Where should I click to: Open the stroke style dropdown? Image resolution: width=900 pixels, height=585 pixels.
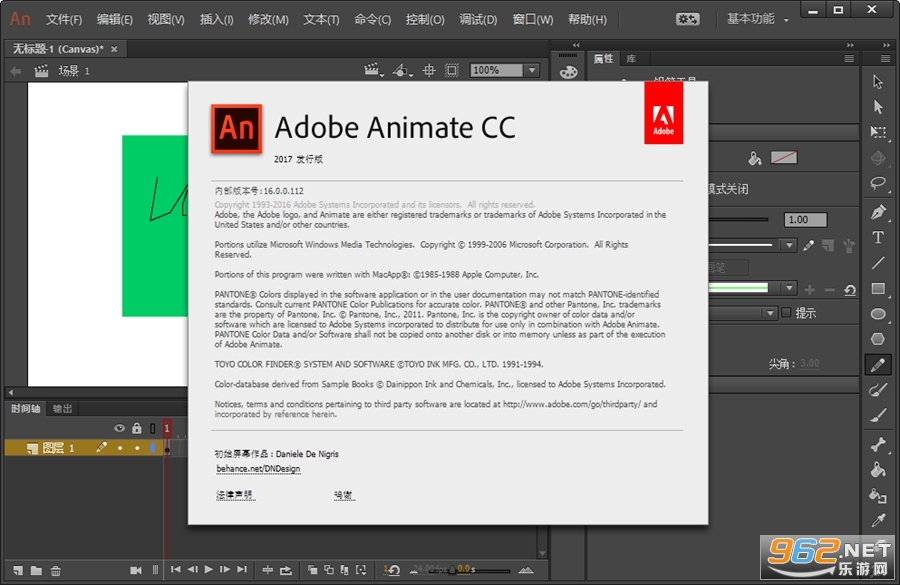[x=789, y=245]
